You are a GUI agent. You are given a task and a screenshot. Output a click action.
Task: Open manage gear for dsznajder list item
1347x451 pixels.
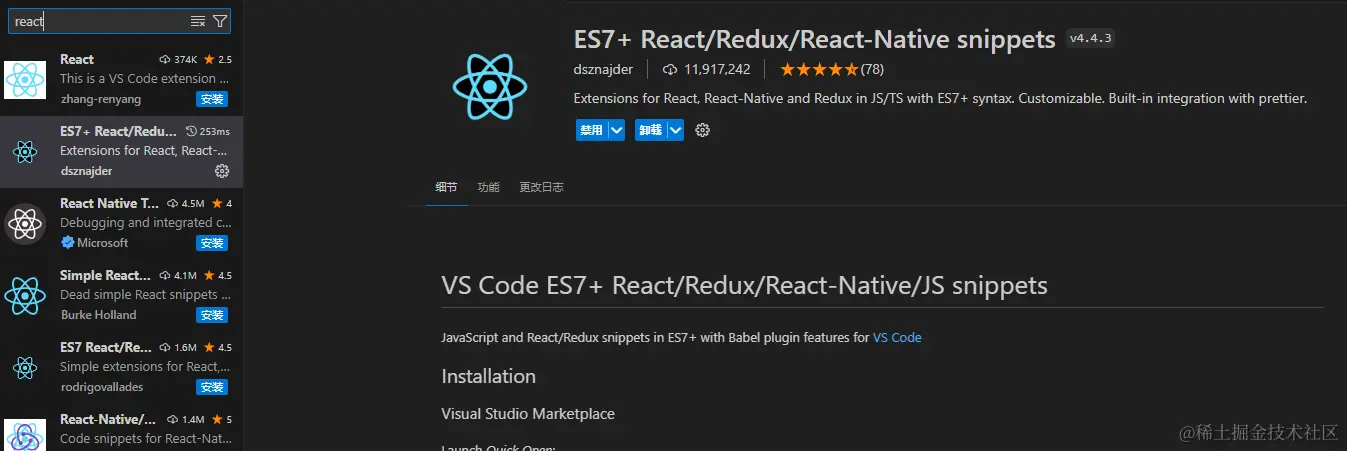tap(222, 171)
